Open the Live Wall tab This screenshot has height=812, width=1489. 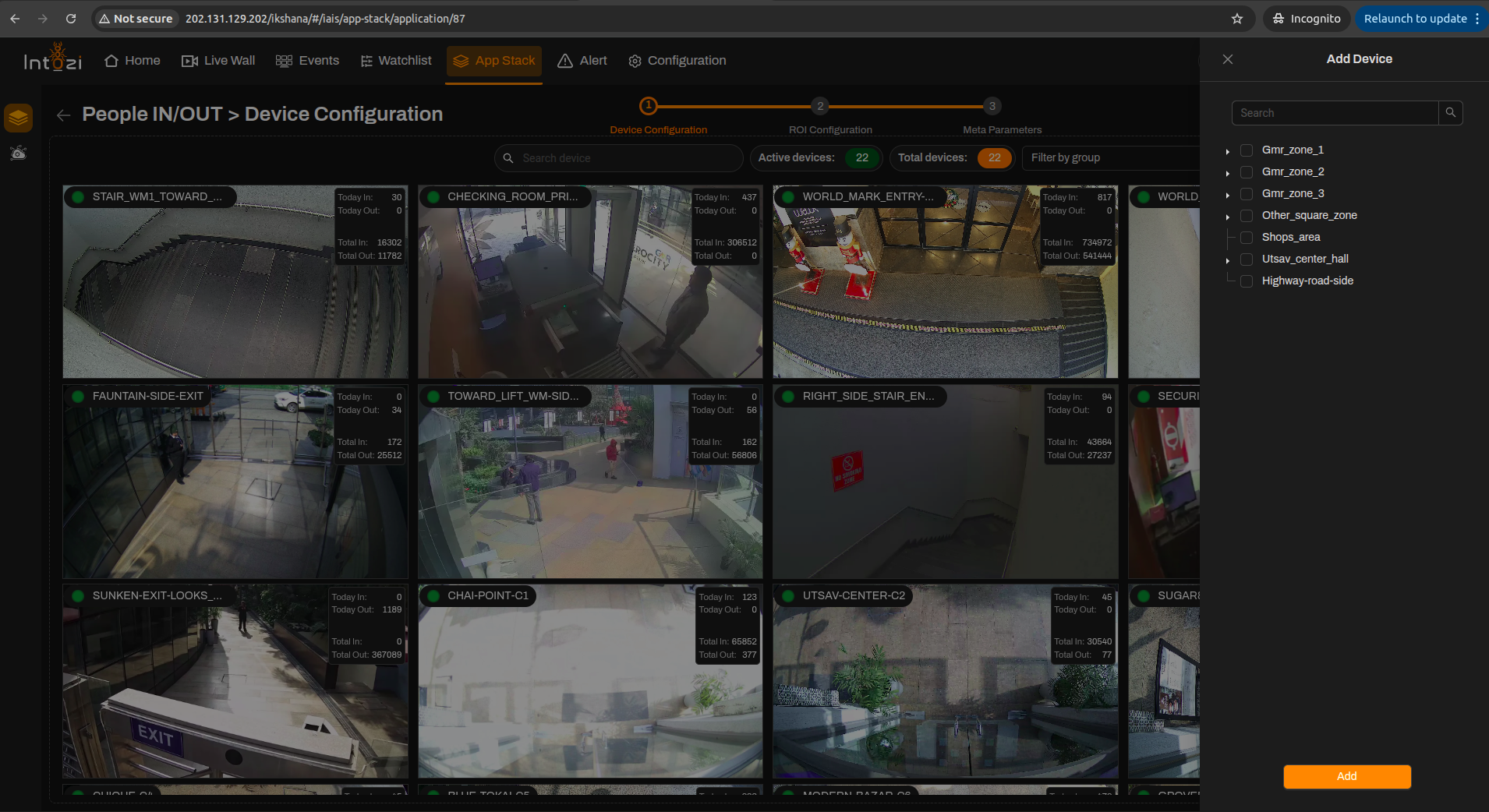(218, 61)
